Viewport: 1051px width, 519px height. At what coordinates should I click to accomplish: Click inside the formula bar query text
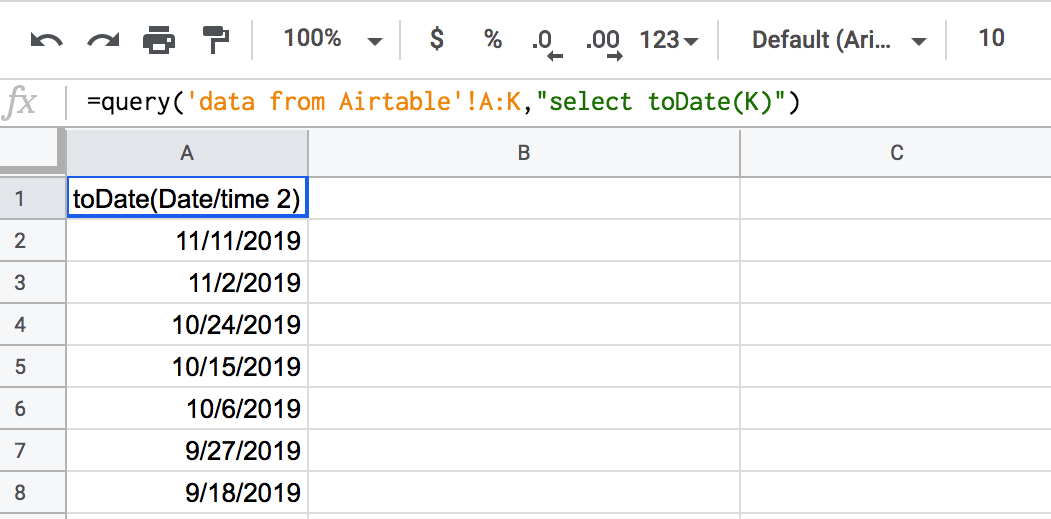444,102
